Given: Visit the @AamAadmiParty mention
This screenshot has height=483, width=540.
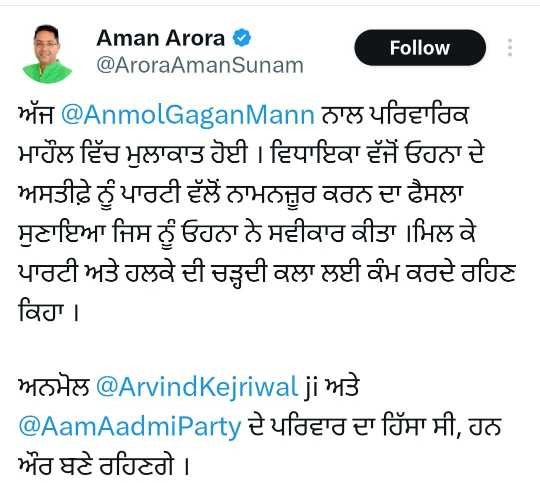Looking at the screenshot, I should click(x=130, y=427).
